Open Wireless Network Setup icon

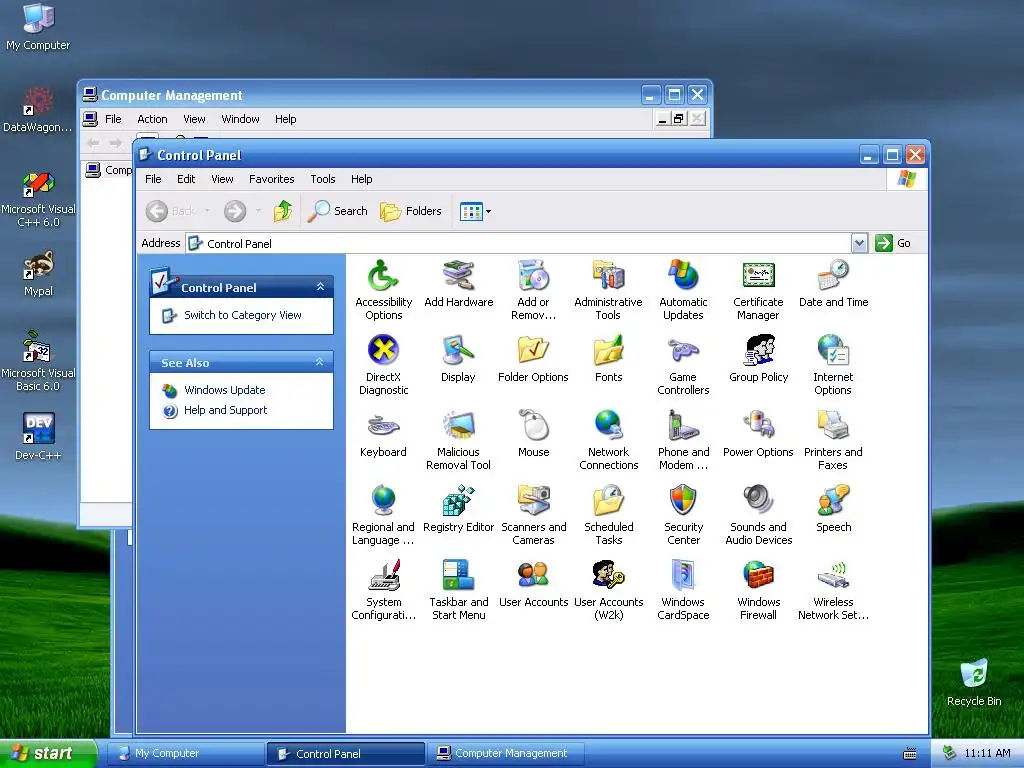click(833, 590)
